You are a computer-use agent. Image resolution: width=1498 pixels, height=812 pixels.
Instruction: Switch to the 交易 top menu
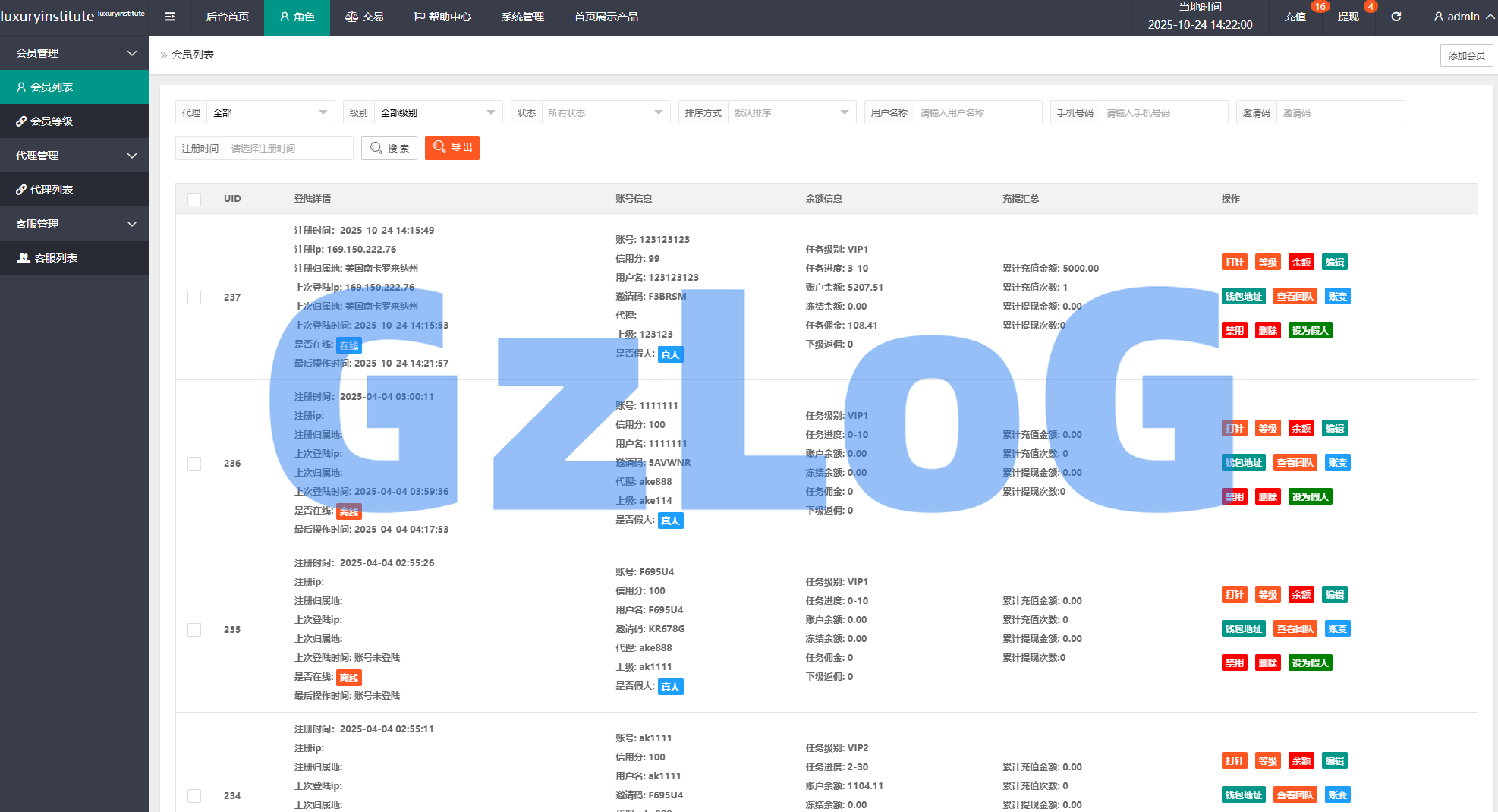(x=364, y=17)
